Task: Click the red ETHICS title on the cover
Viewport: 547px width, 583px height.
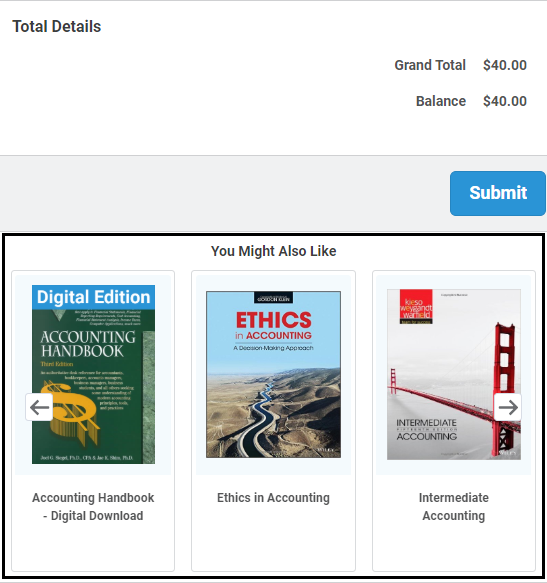Action: (x=274, y=320)
